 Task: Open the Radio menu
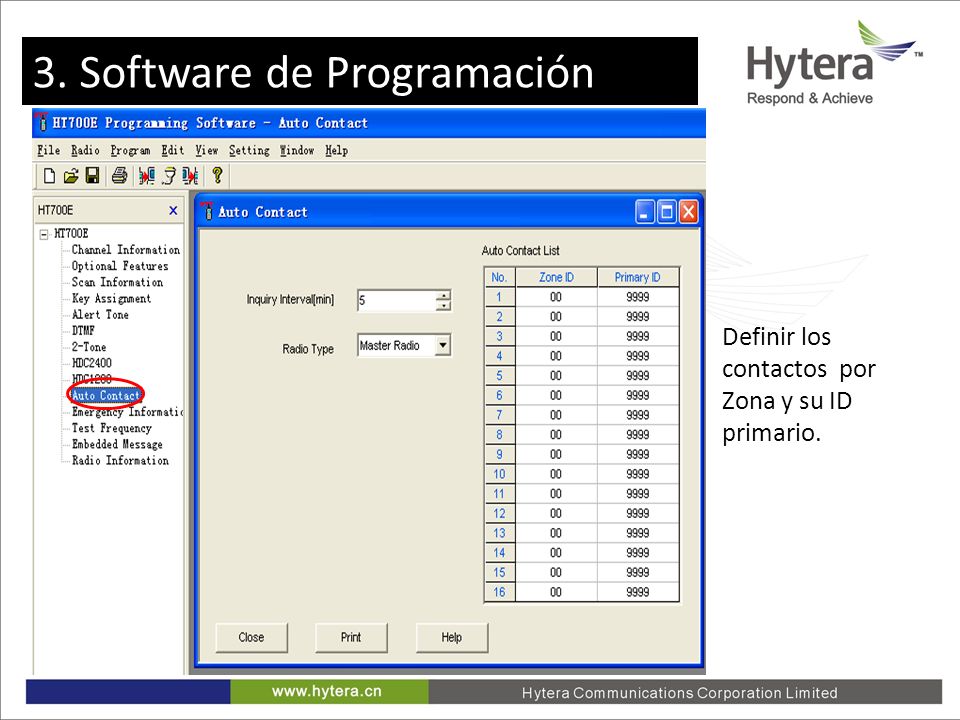(x=85, y=150)
